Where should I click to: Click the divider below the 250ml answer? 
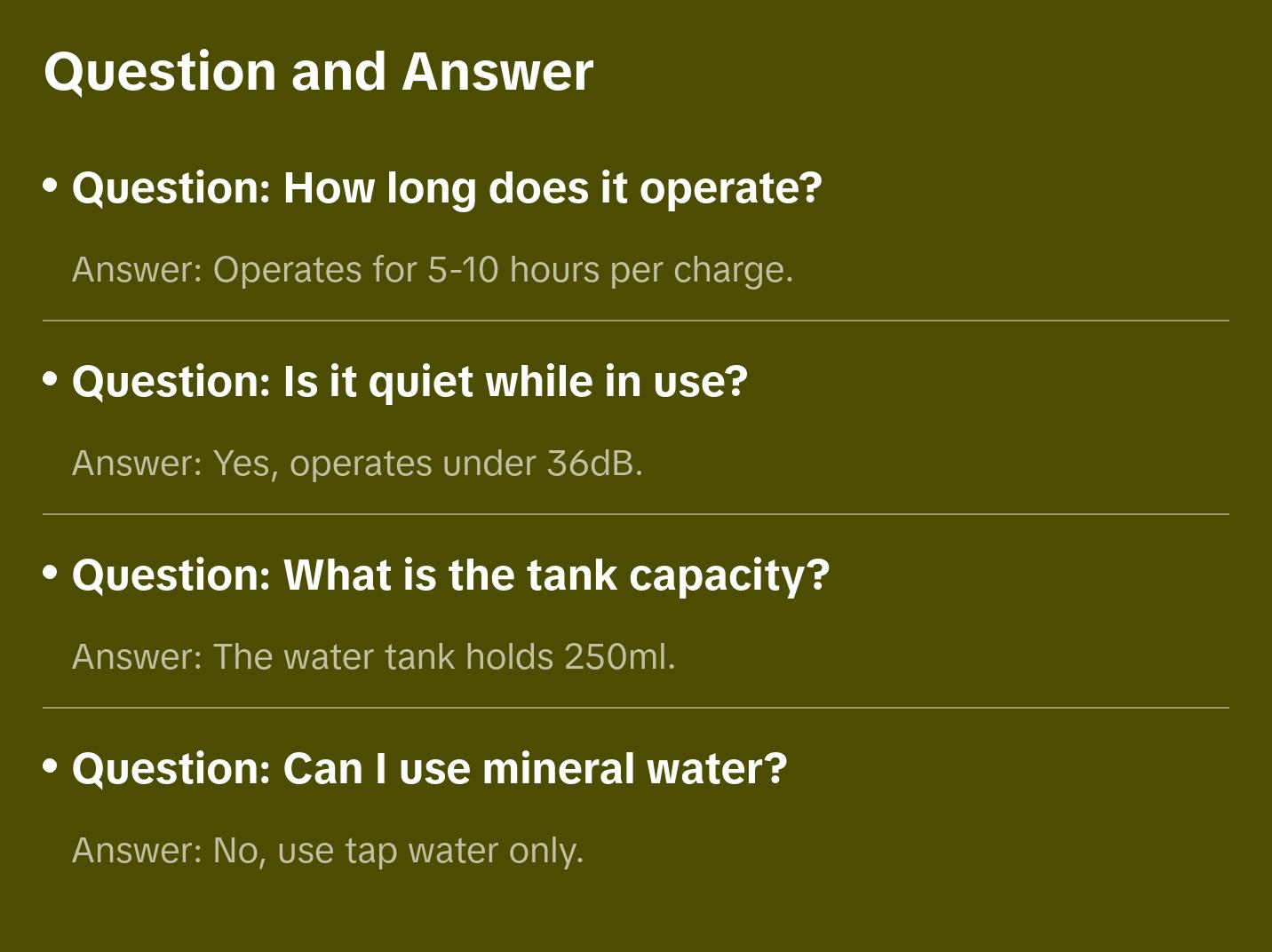636,708
